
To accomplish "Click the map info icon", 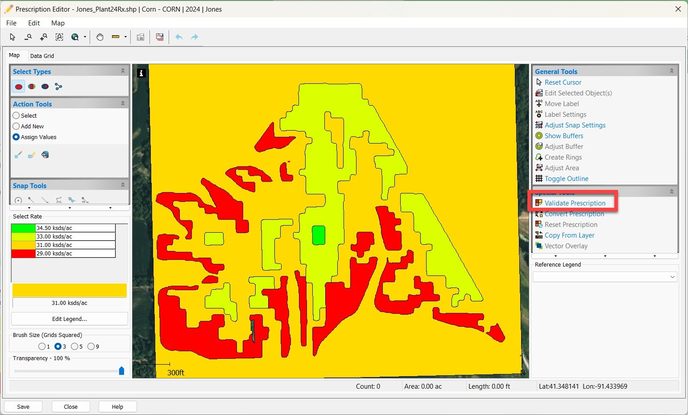I will click(x=142, y=73).
